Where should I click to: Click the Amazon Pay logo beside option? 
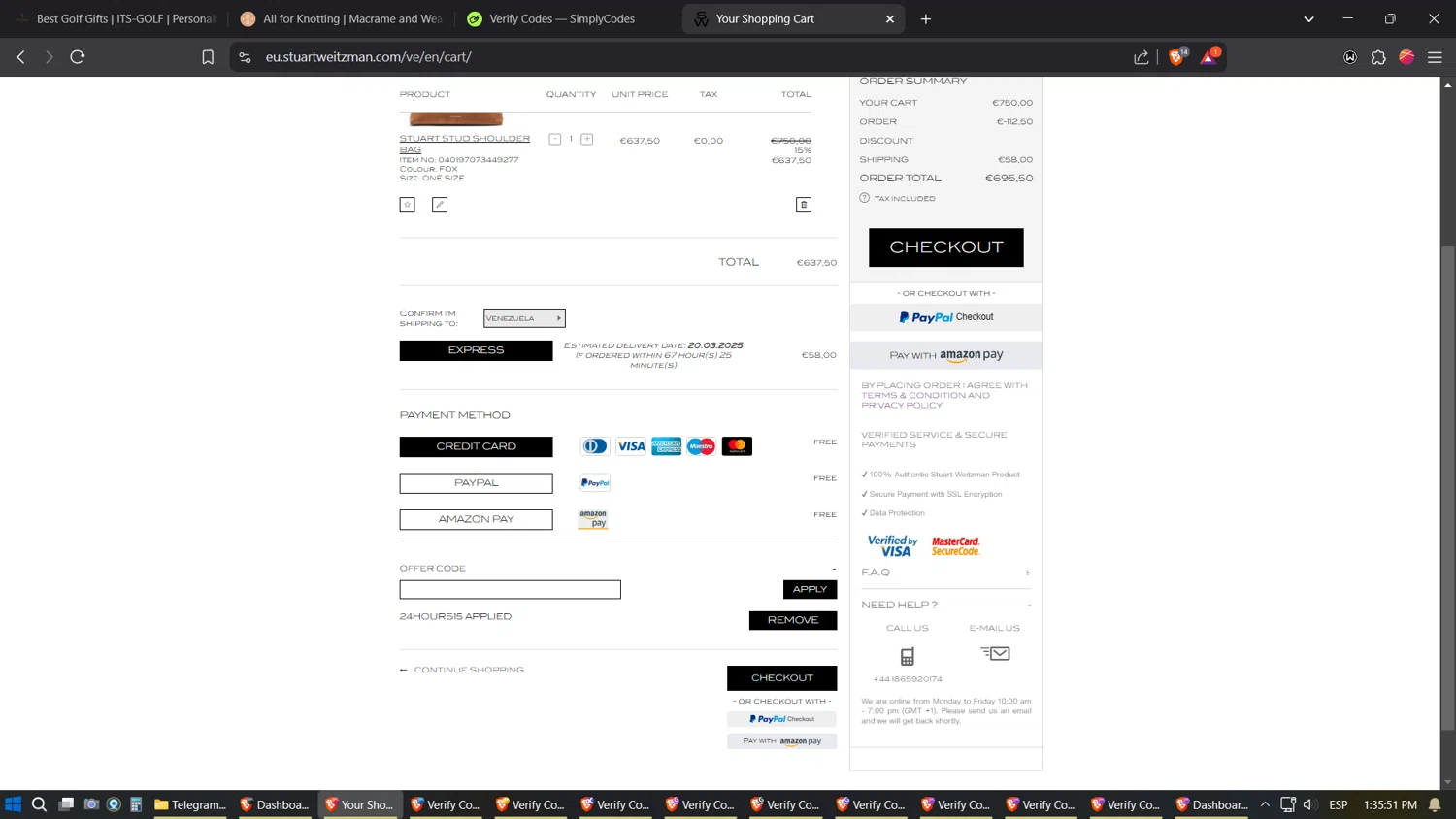point(593,519)
